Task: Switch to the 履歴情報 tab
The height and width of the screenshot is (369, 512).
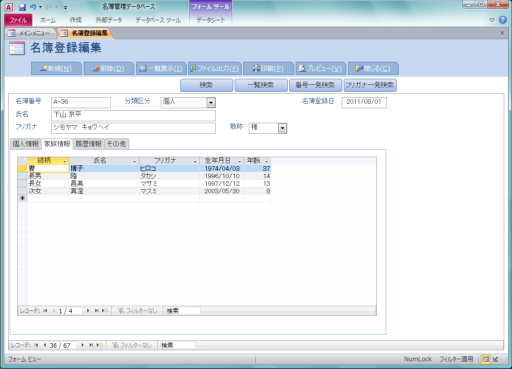Action: tap(88, 144)
